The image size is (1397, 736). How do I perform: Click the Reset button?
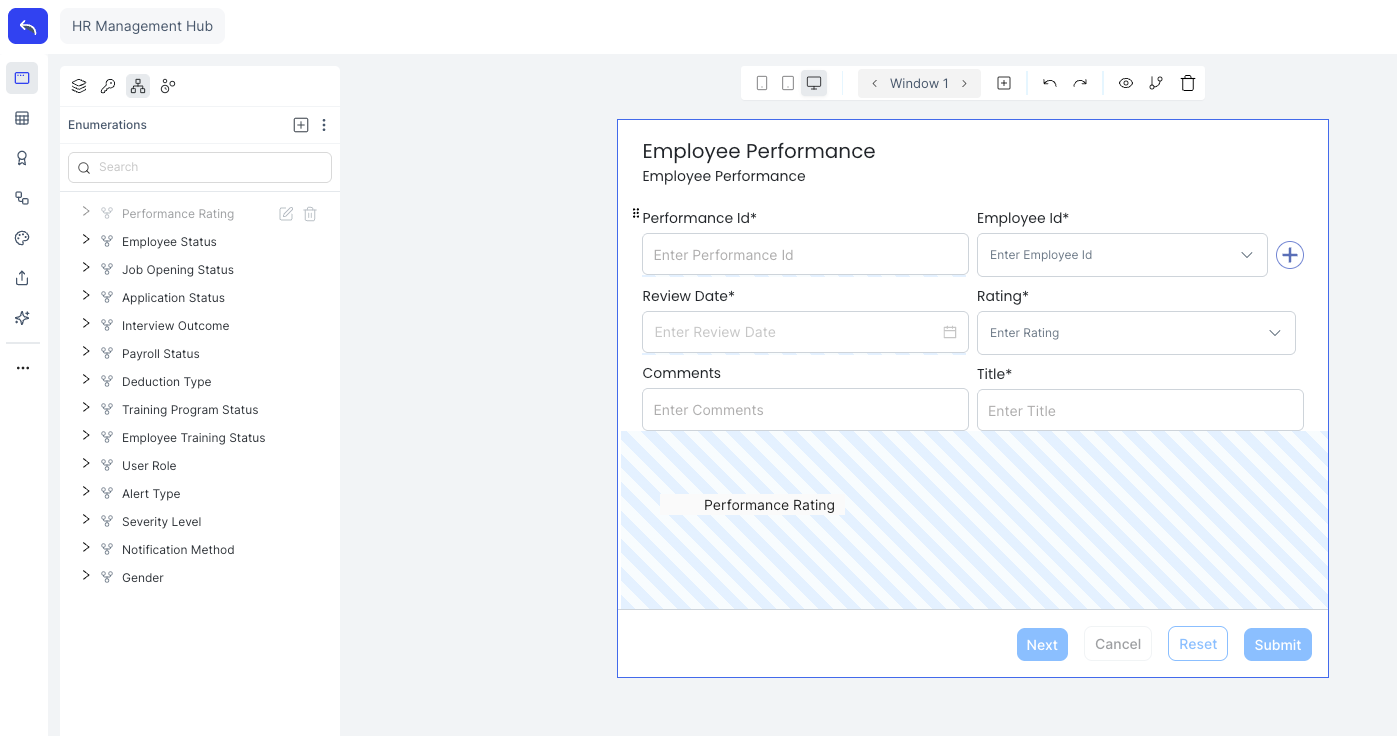point(1197,645)
